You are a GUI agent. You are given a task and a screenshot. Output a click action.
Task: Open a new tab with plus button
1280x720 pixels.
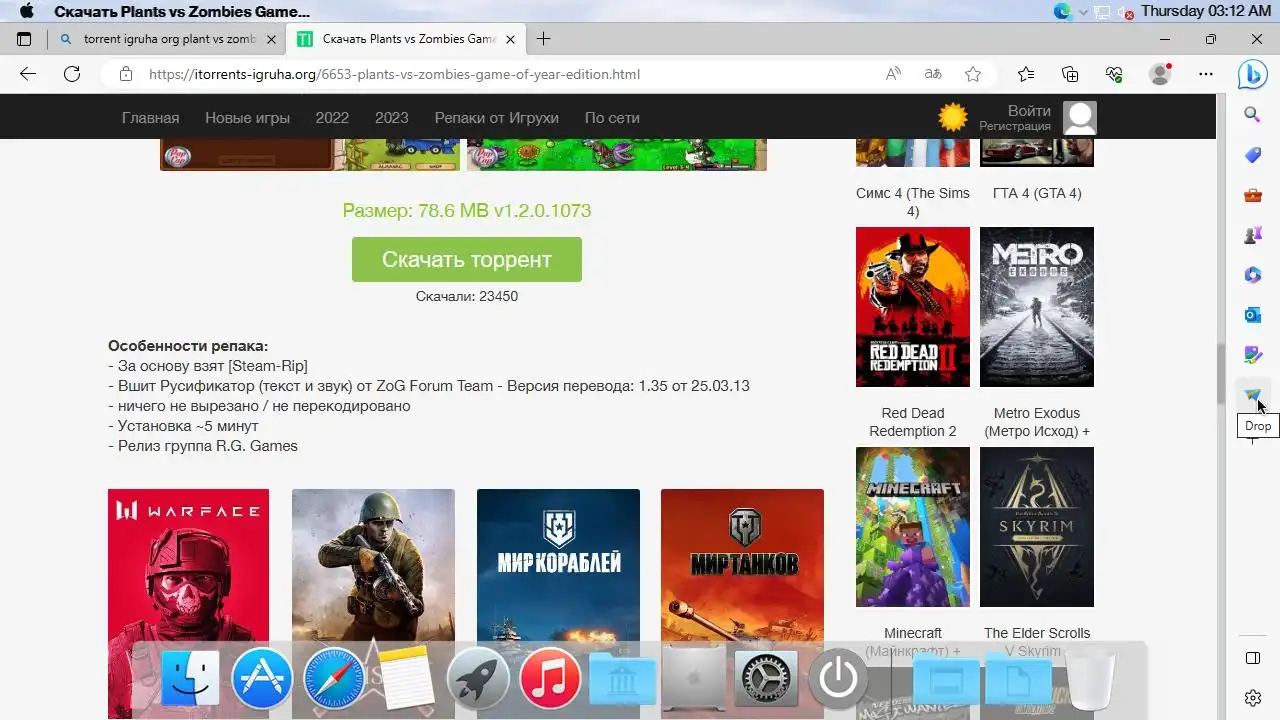pyautogui.click(x=543, y=39)
